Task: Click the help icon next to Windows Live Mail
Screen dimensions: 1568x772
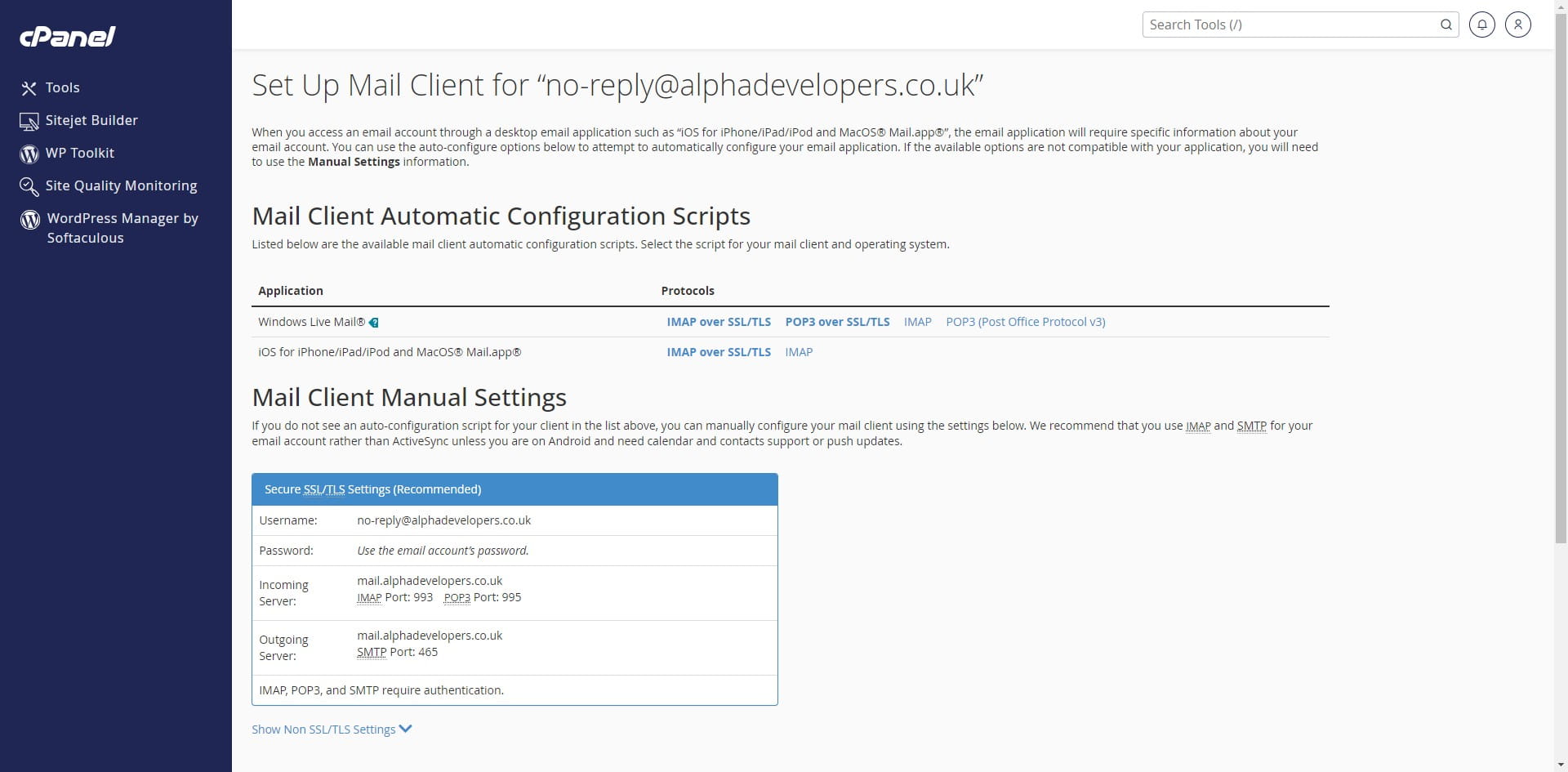Action: click(374, 322)
